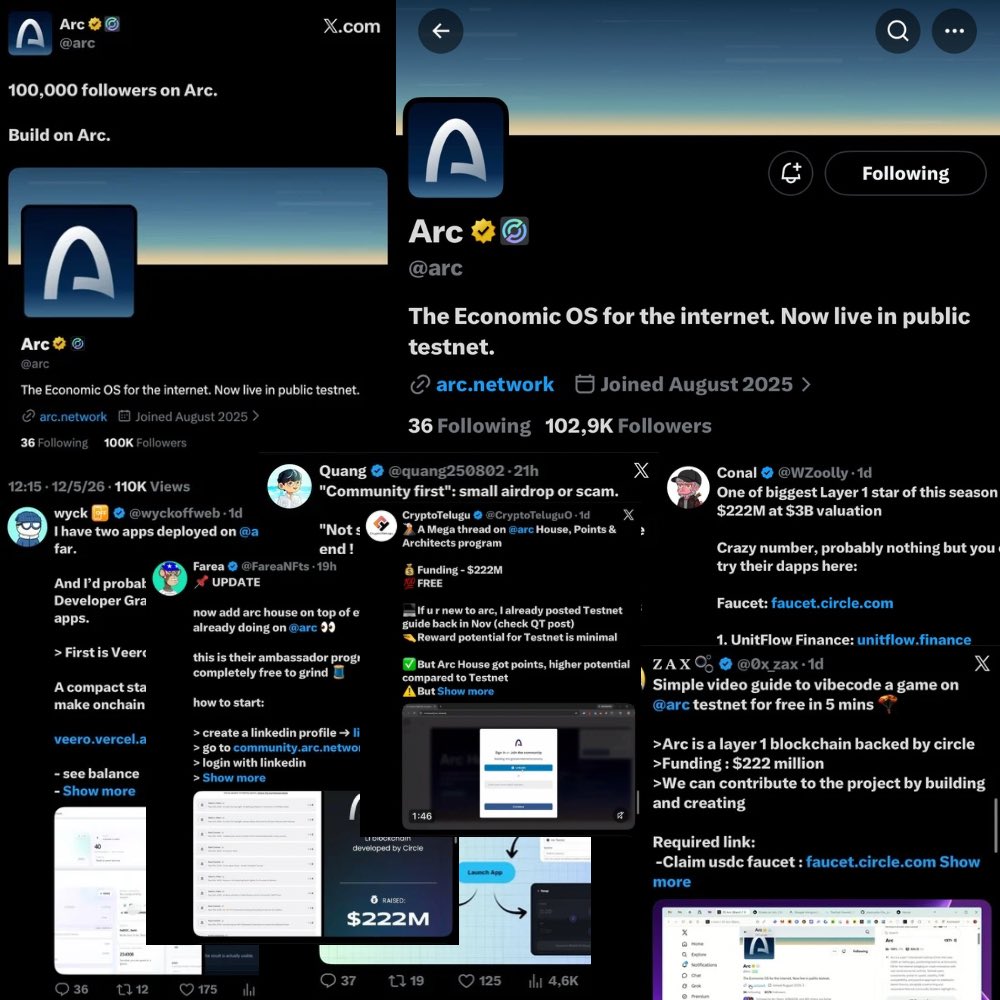1000x1000 pixels.
Task: Open Farea's ape avatar
Action: pyautogui.click(x=170, y=578)
